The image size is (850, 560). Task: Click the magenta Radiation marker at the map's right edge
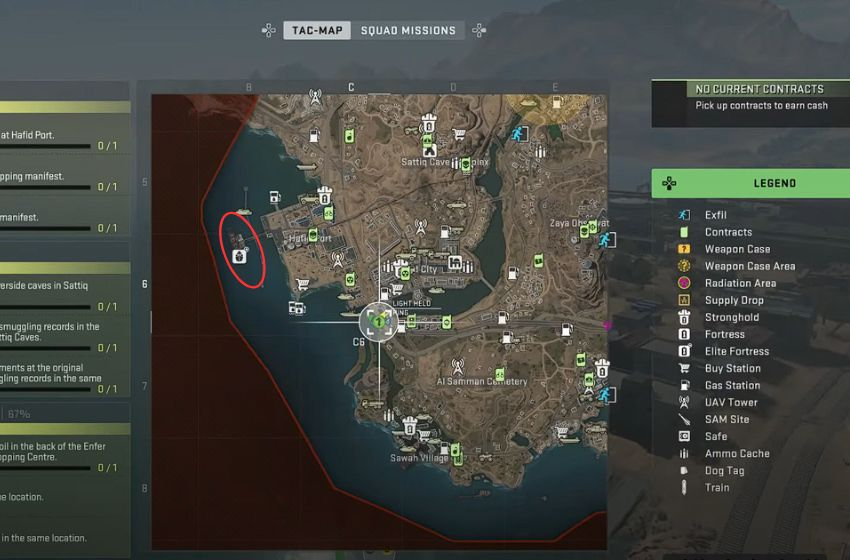[x=607, y=326]
